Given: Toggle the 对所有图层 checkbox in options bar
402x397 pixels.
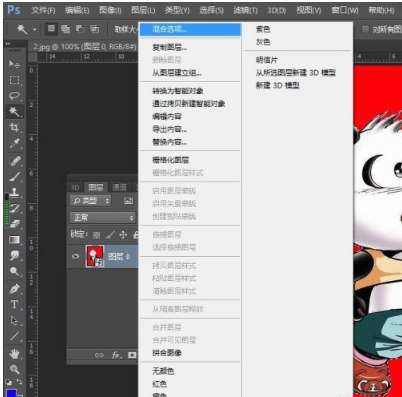Looking at the screenshot, I should click(365, 29).
